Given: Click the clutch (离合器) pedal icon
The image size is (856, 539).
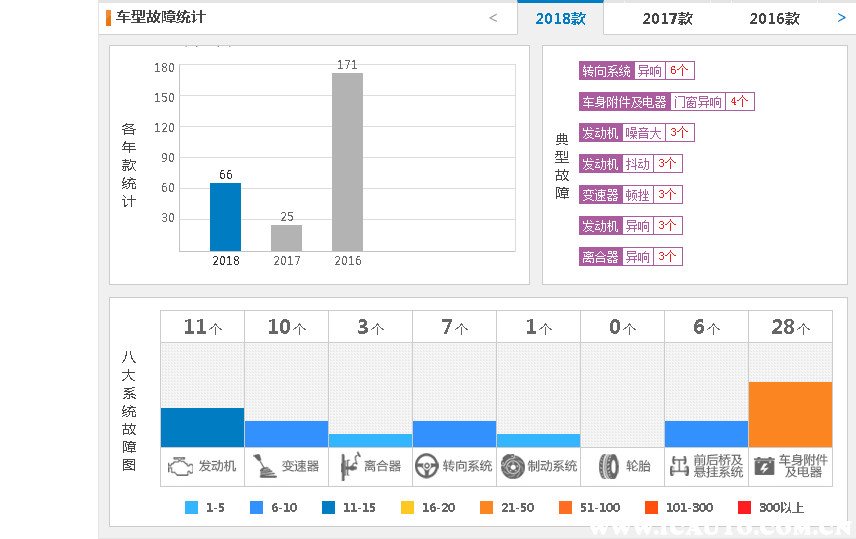Looking at the screenshot, I should pos(348,466).
